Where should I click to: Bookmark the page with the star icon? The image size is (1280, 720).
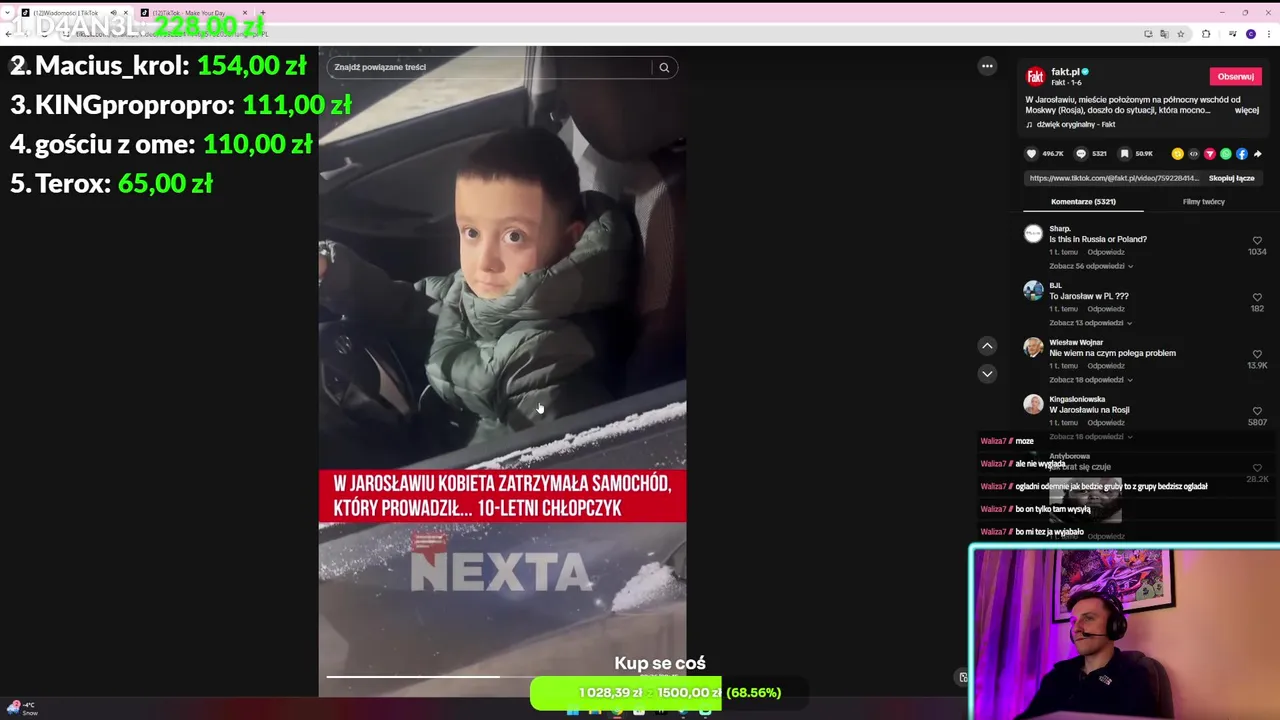click(x=1181, y=34)
